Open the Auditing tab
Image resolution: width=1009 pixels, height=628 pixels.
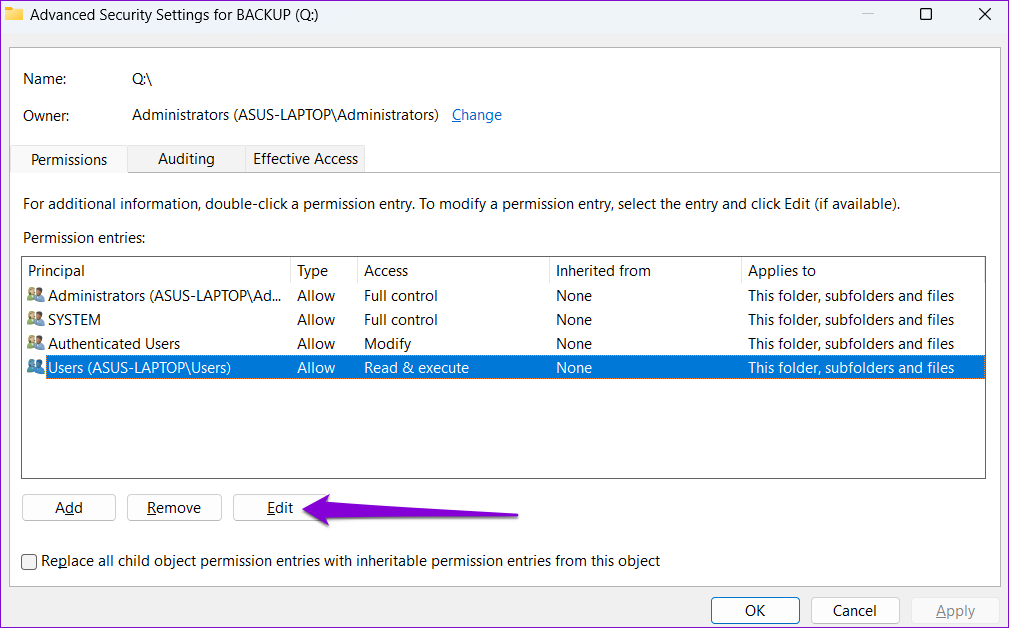(187, 158)
